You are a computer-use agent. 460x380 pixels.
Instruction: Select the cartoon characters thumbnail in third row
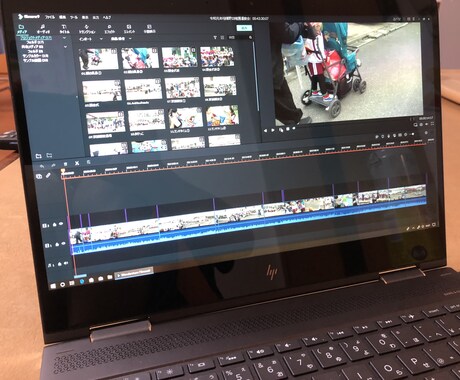point(222,115)
